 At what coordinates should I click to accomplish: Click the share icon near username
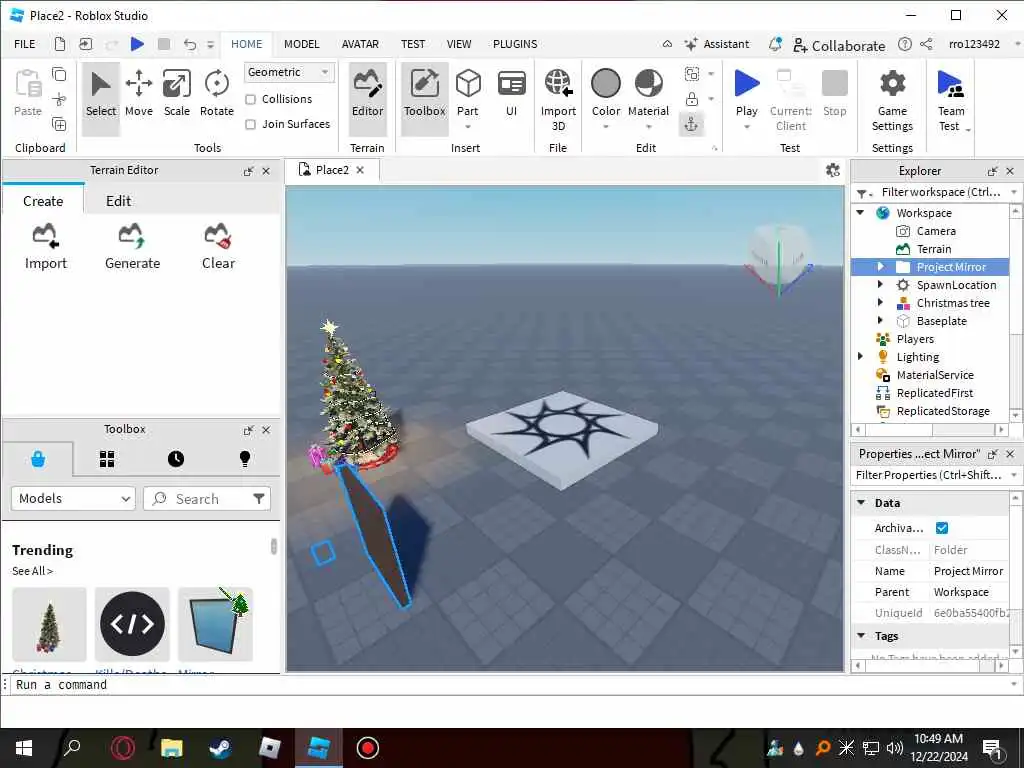click(926, 44)
